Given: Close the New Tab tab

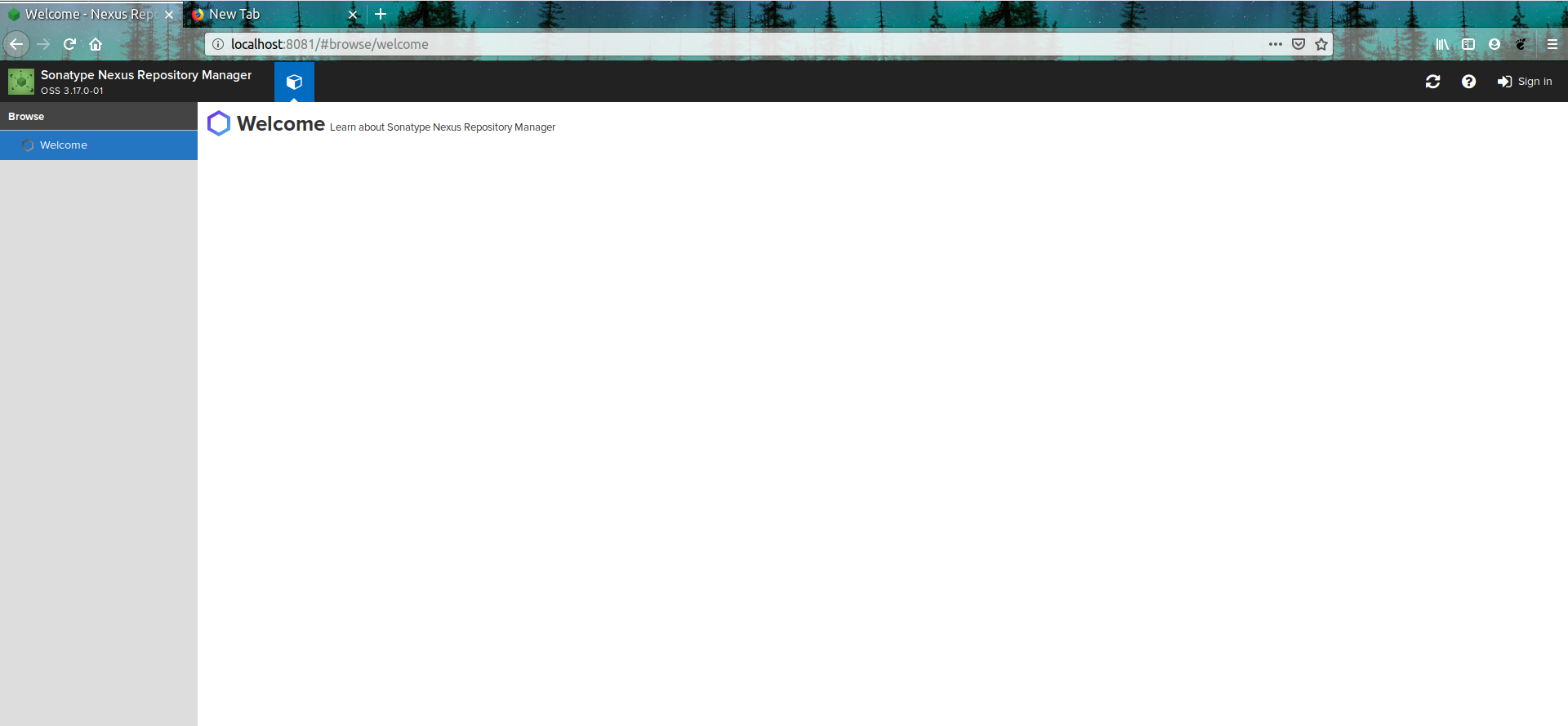Looking at the screenshot, I should pos(353,14).
